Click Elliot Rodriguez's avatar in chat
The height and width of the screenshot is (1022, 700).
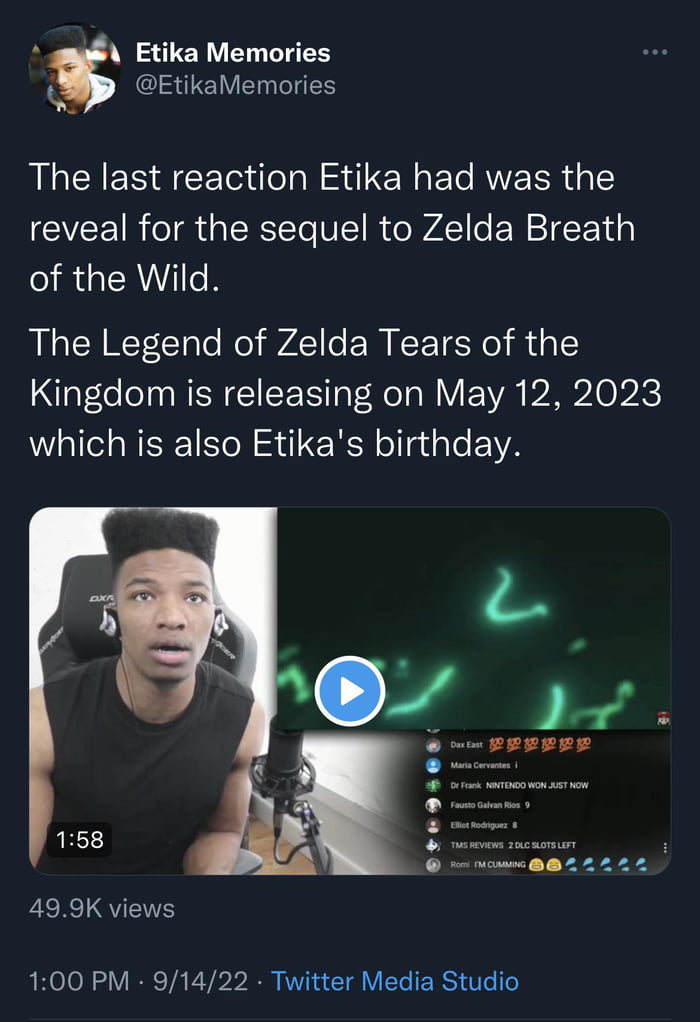click(x=434, y=825)
